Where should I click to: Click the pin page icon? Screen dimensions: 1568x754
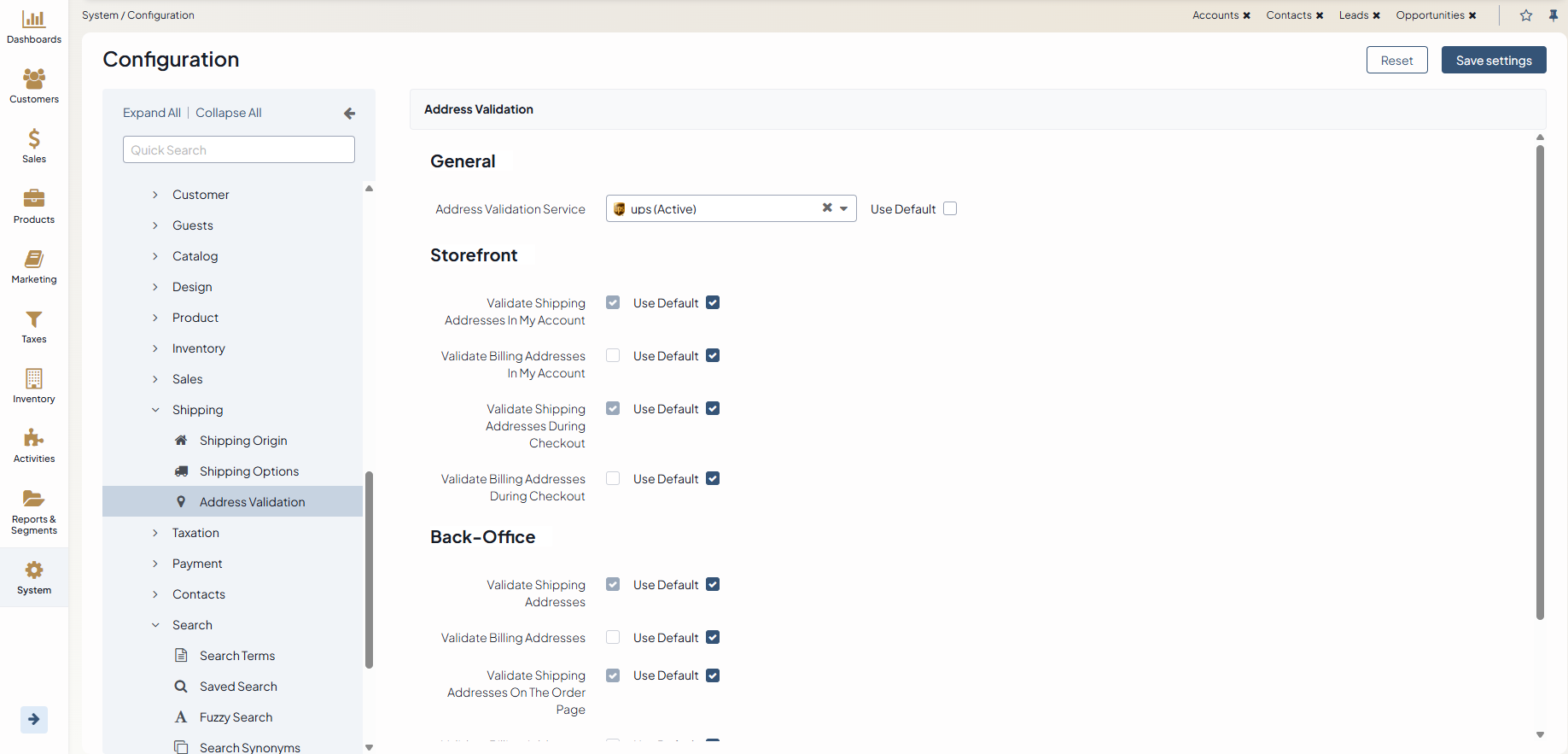pos(1553,15)
